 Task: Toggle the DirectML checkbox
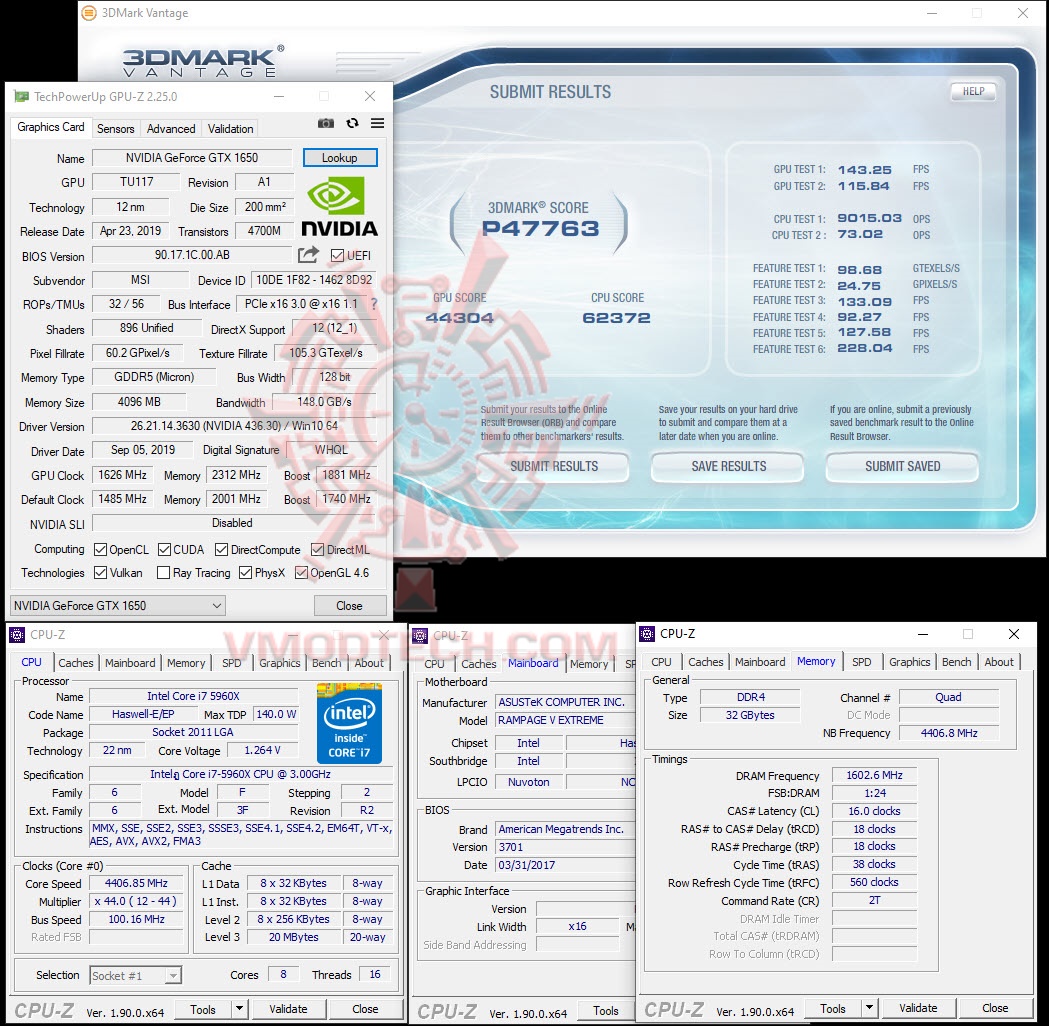click(x=318, y=550)
